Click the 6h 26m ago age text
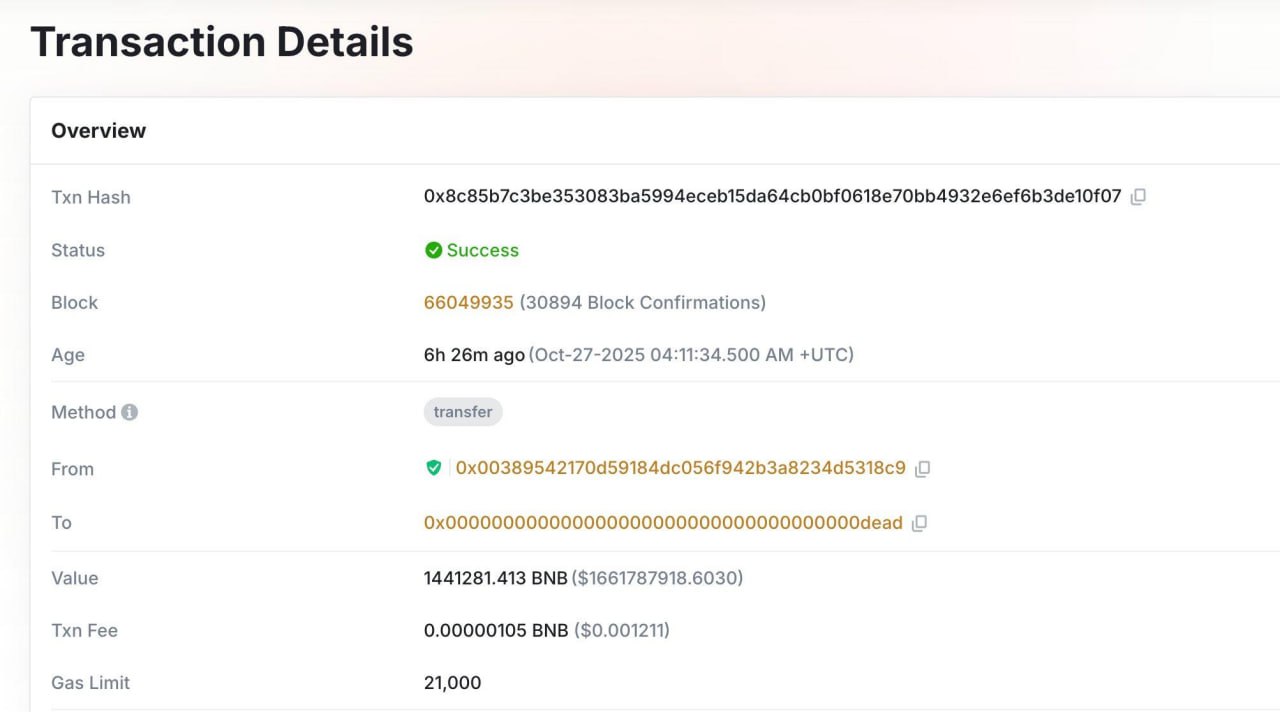Image resolution: width=1280 pixels, height=712 pixels. click(x=474, y=355)
